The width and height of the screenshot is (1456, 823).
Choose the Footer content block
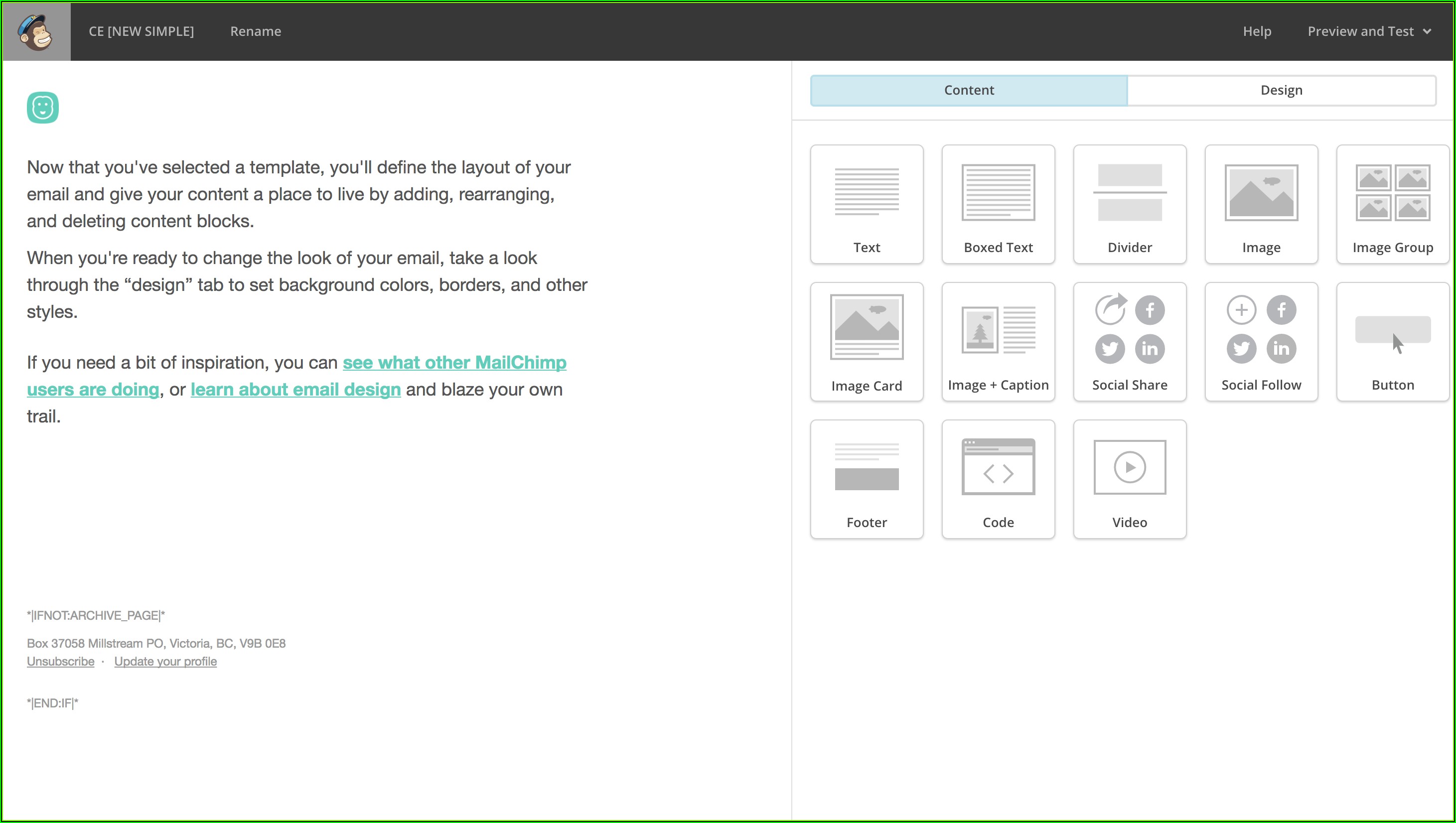pyautogui.click(x=867, y=479)
